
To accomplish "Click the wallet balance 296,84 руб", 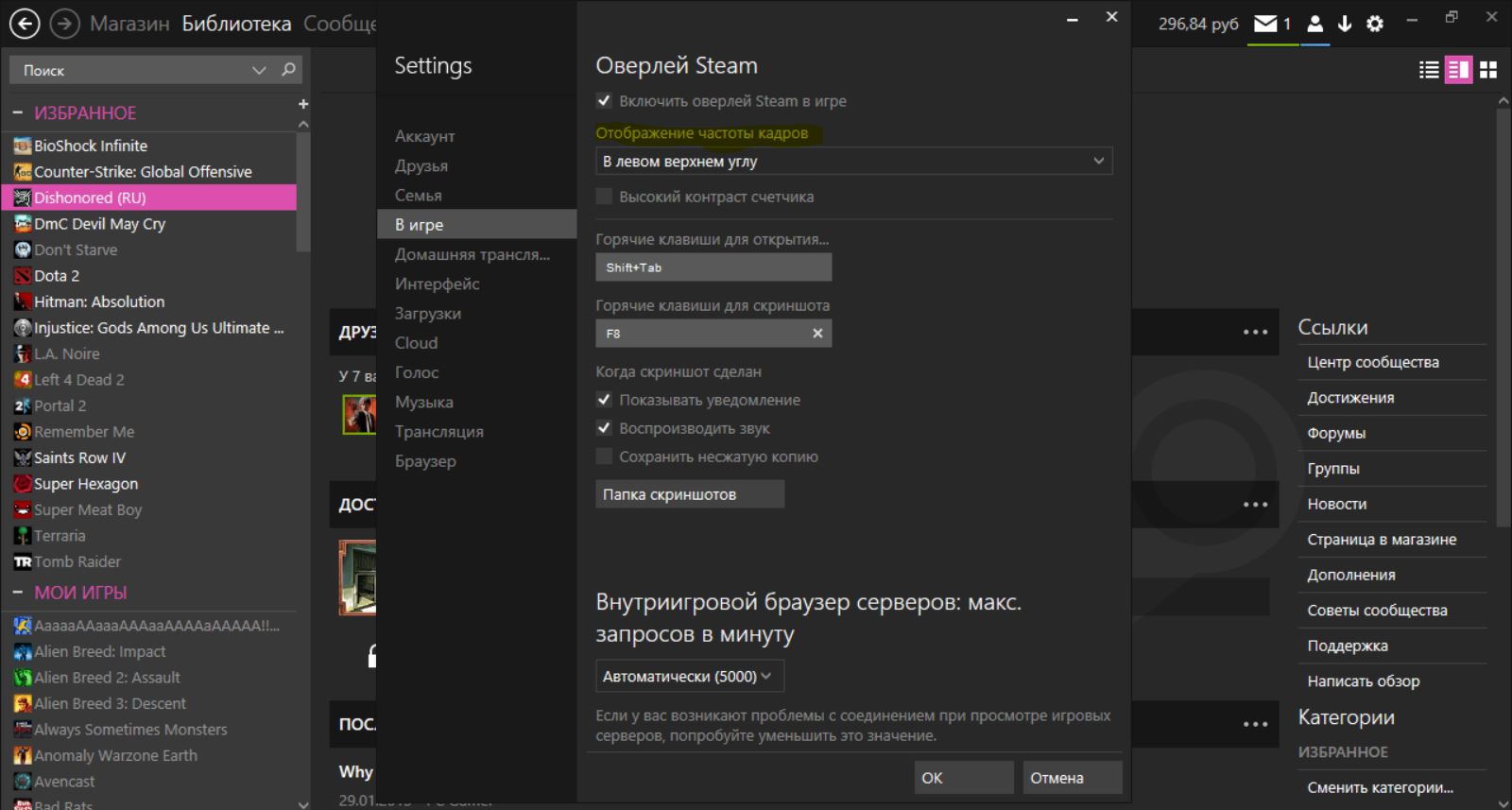I will (x=1198, y=24).
